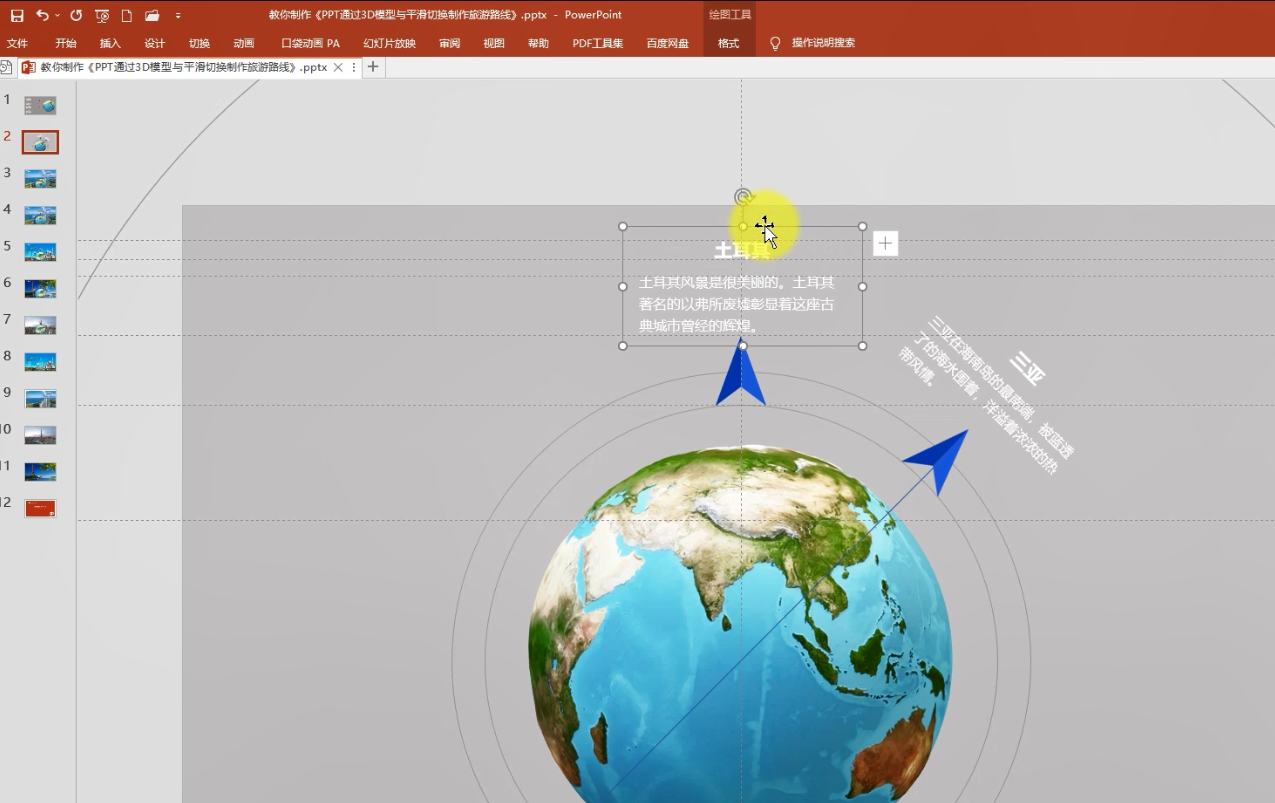Viewport: 1275px width, 803px height.
Task: Open document tab options (three dots)
Action: 354,67
